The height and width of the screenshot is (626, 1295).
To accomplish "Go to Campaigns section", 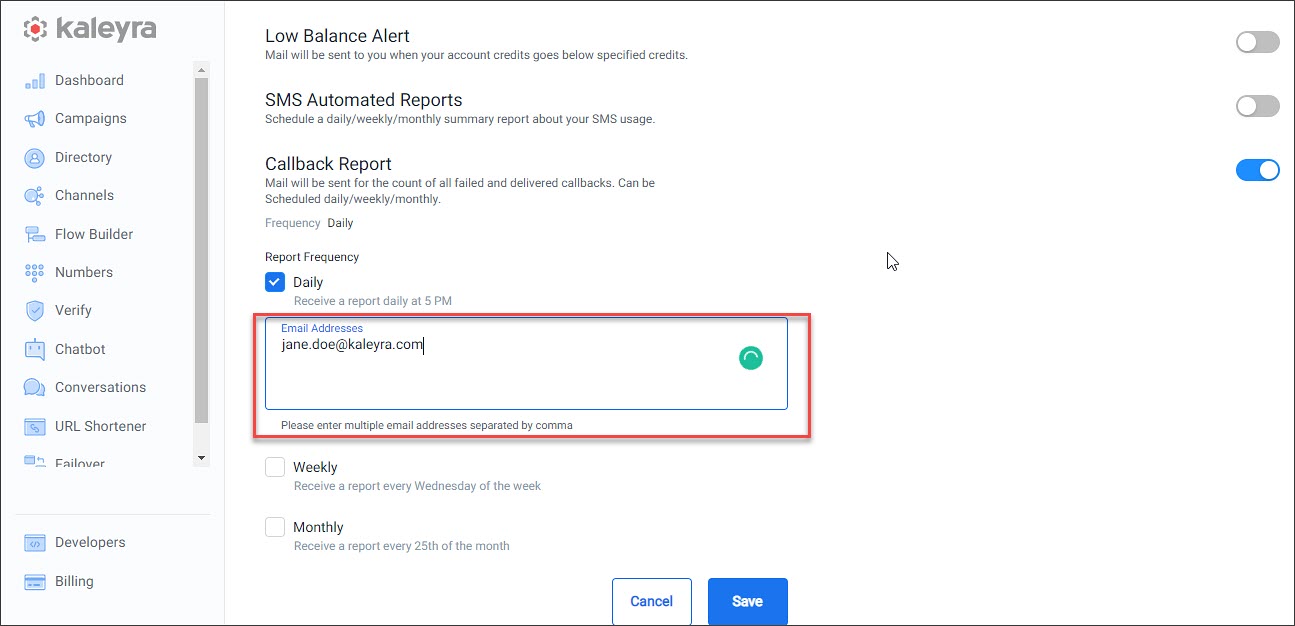I will (x=91, y=118).
